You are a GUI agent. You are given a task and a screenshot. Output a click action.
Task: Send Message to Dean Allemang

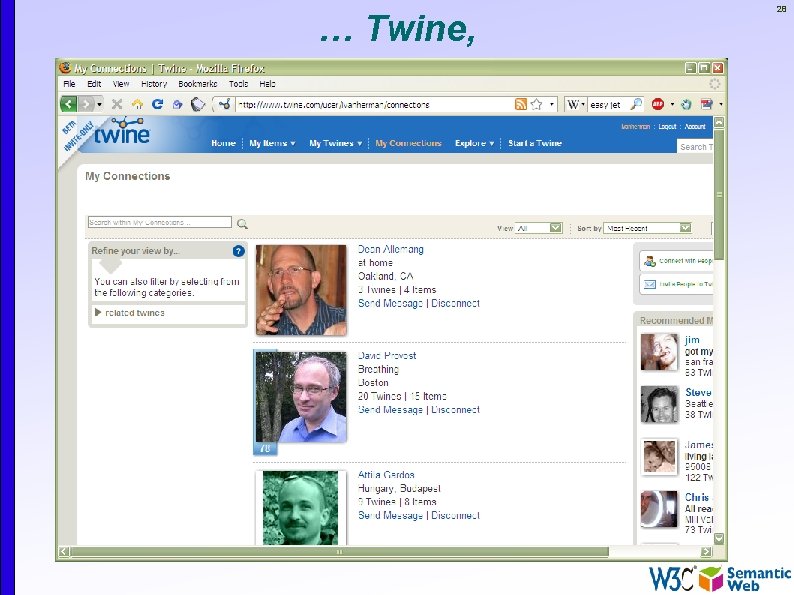390,303
